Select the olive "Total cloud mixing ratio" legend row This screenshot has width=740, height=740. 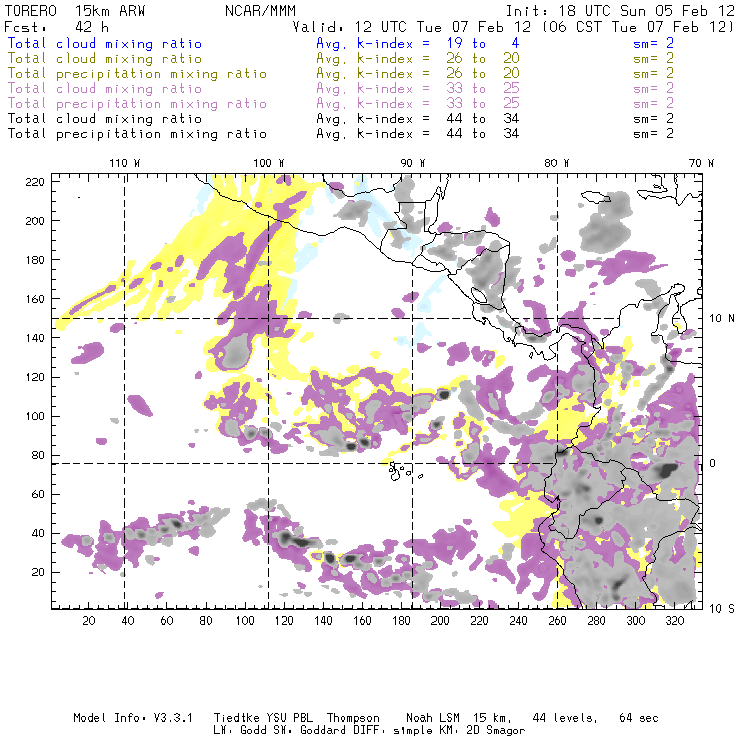(x=105, y=59)
